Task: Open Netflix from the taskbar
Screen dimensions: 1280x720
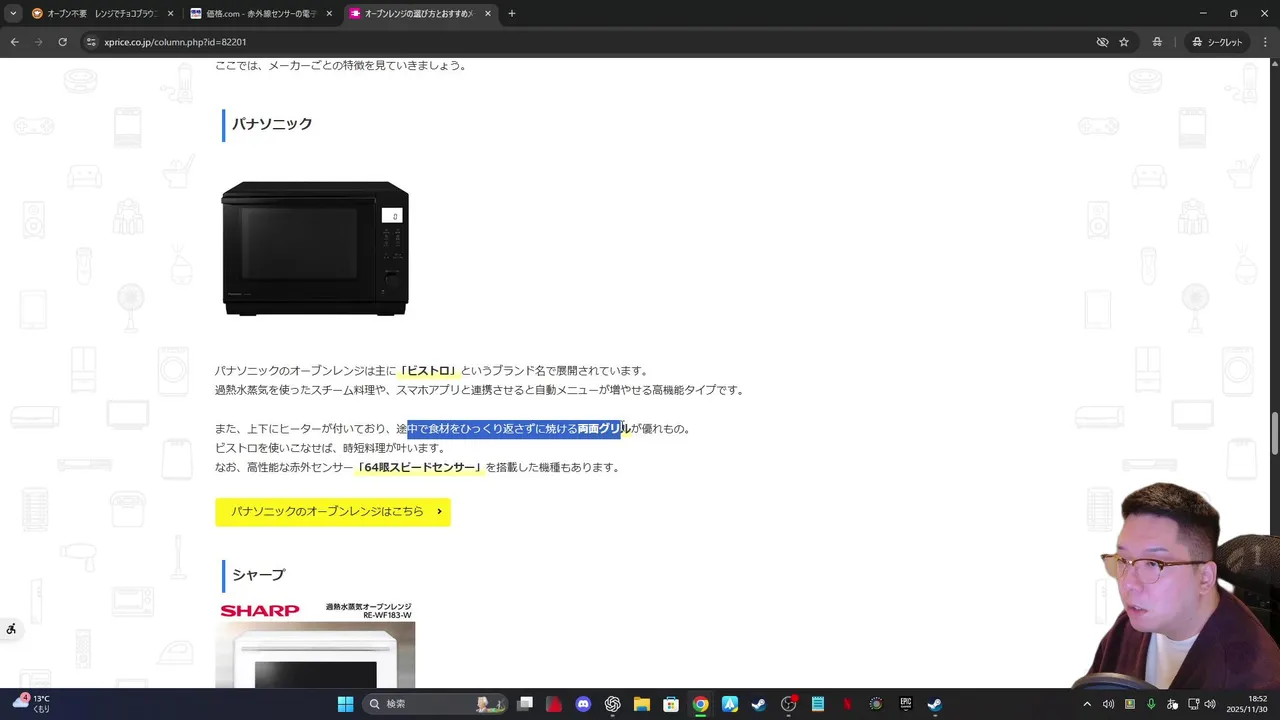Action: [847, 704]
